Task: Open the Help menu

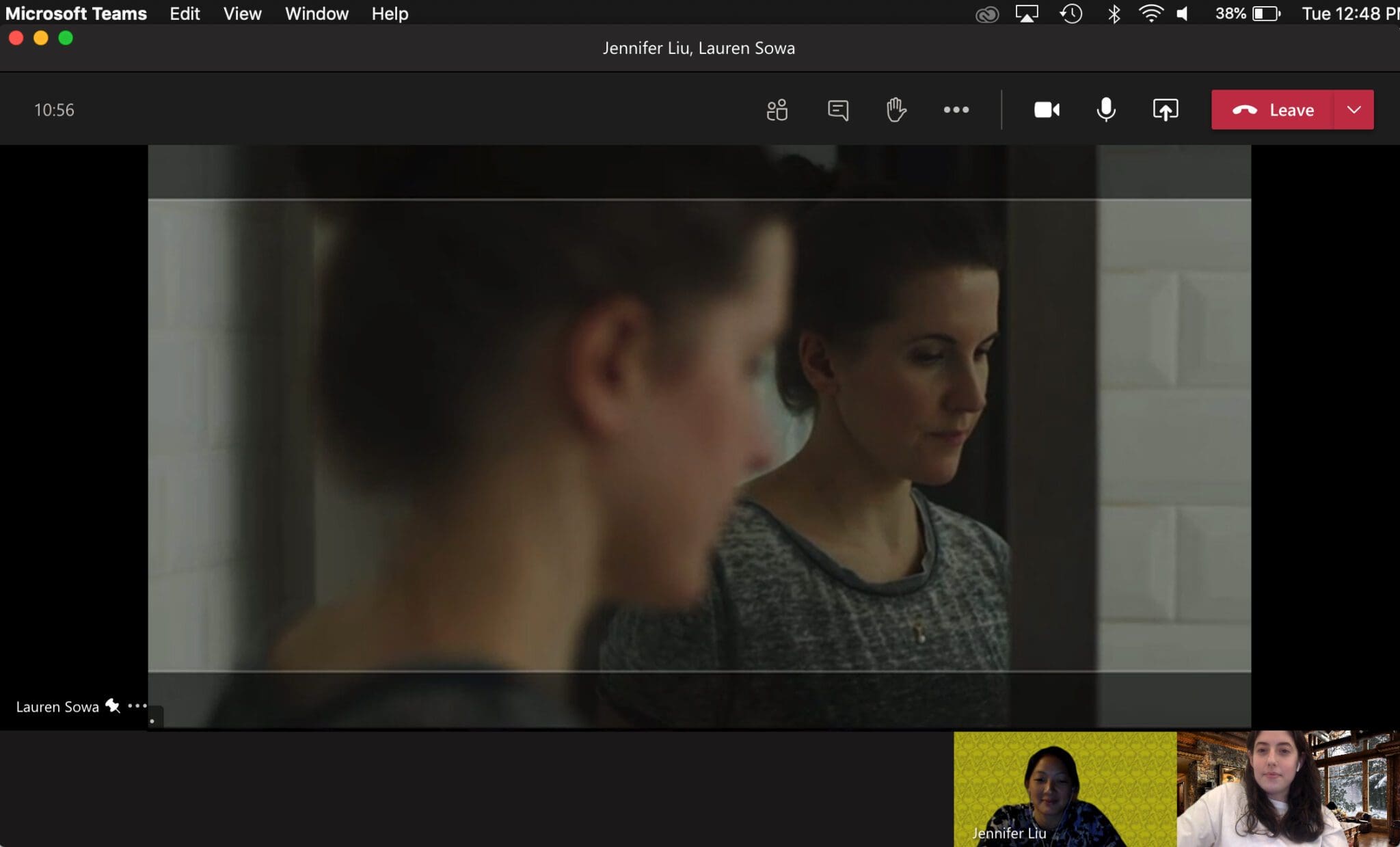Action: click(x=390, y=14)
